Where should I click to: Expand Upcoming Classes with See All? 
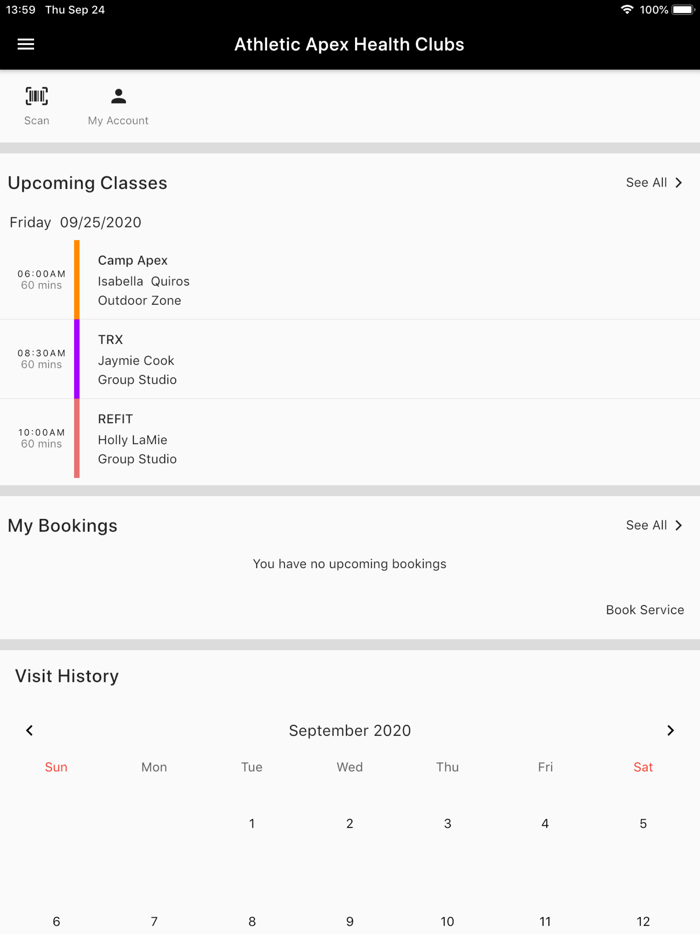point(654,183)
